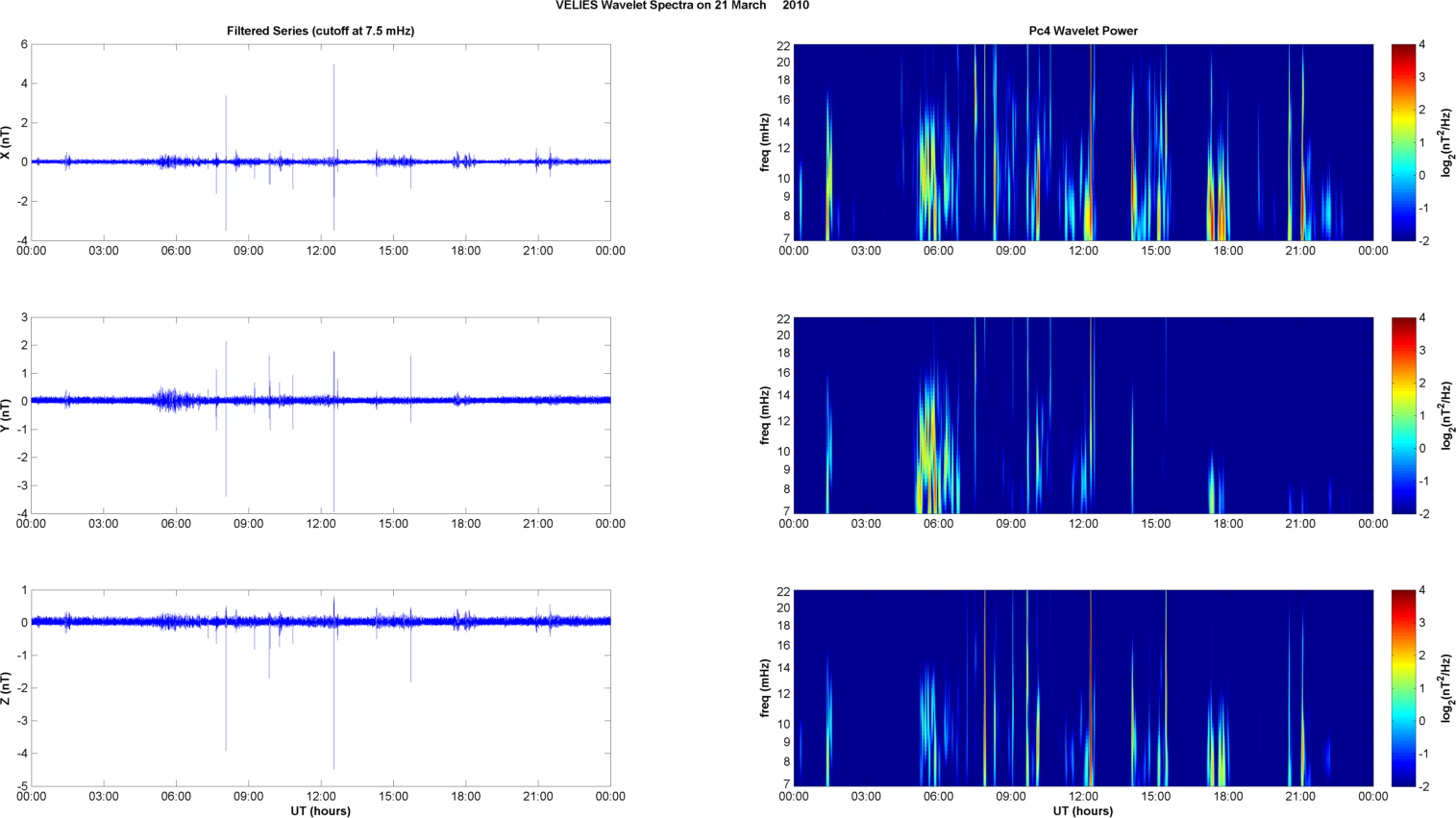Click the X (nT) axis label
Screen dimensions: 1456x818
point(6,142)
